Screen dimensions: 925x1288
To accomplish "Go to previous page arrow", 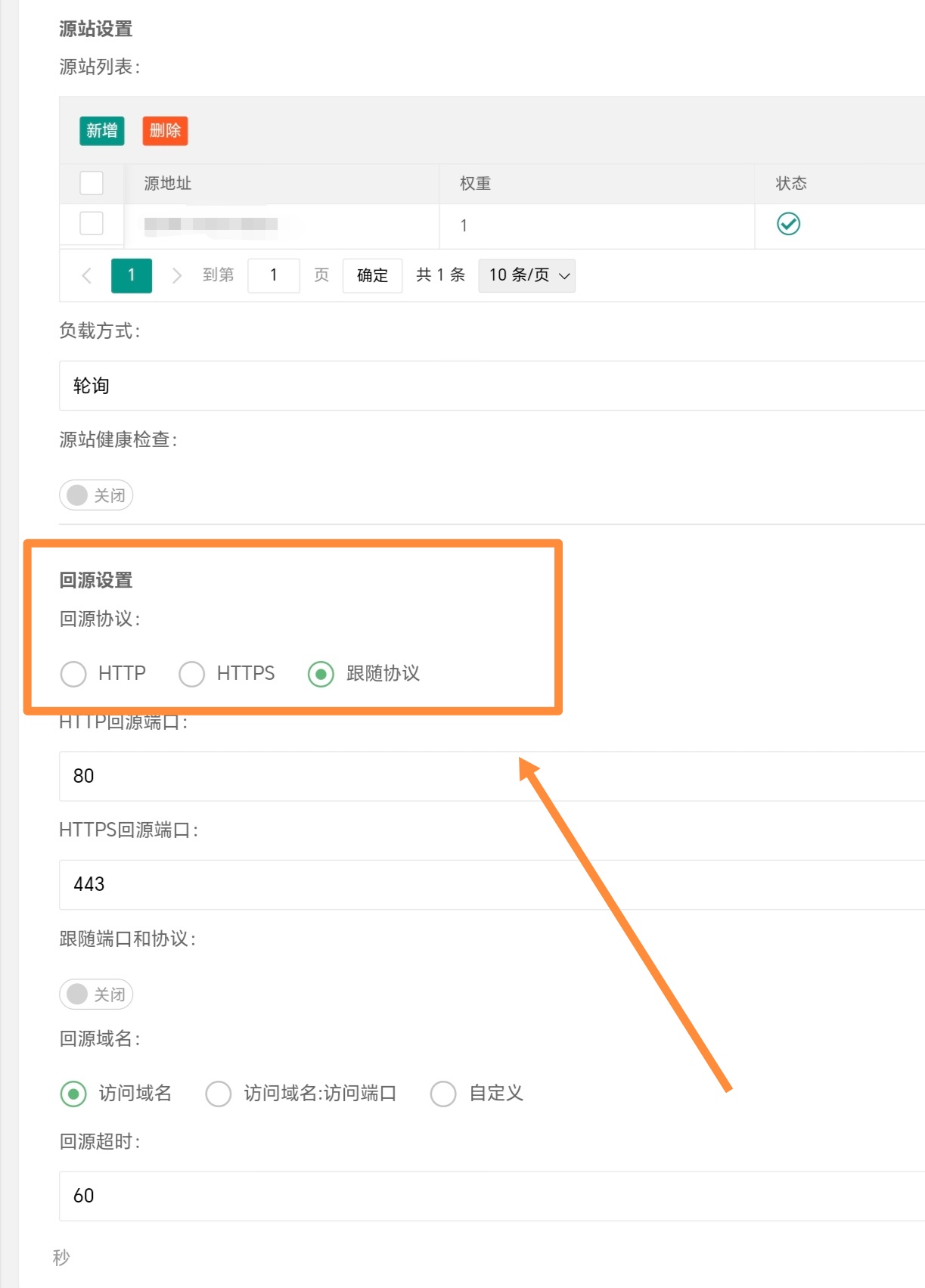I will tap(87, 275).
